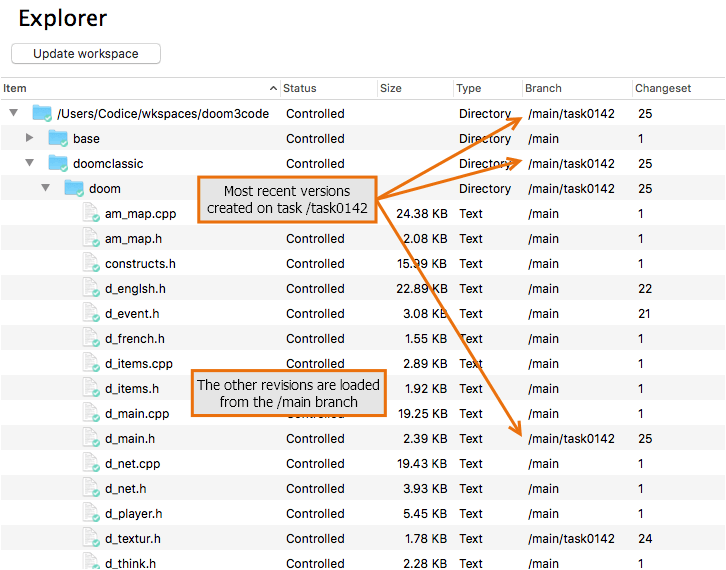Select the am_map.cpp file name

click(x=140, y=214)
